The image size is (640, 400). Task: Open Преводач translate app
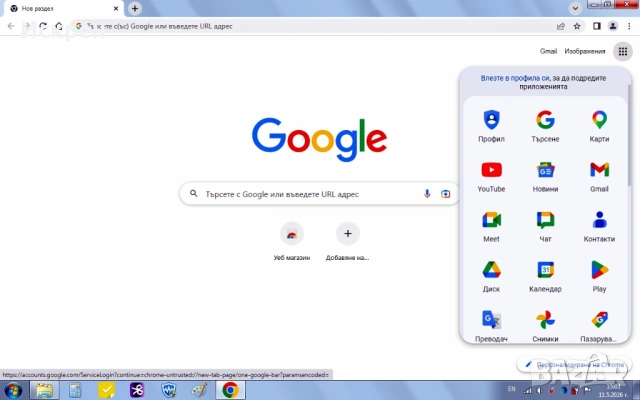click(x=491, y=325)
